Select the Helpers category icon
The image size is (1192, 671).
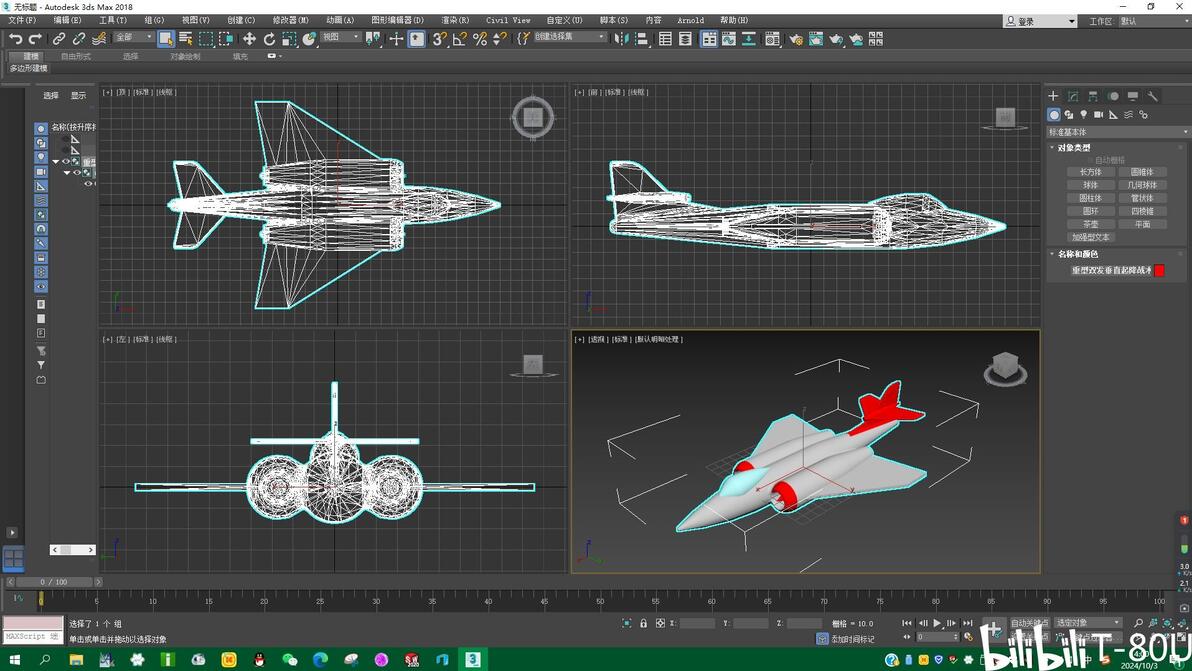[1113, 115]
